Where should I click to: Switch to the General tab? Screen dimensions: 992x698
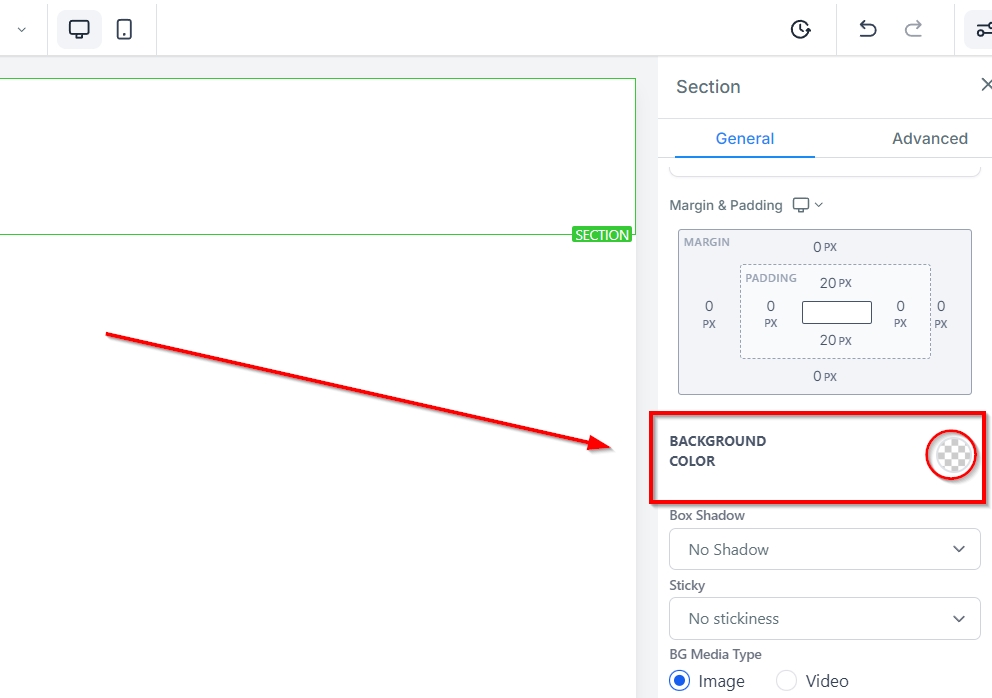745,139
